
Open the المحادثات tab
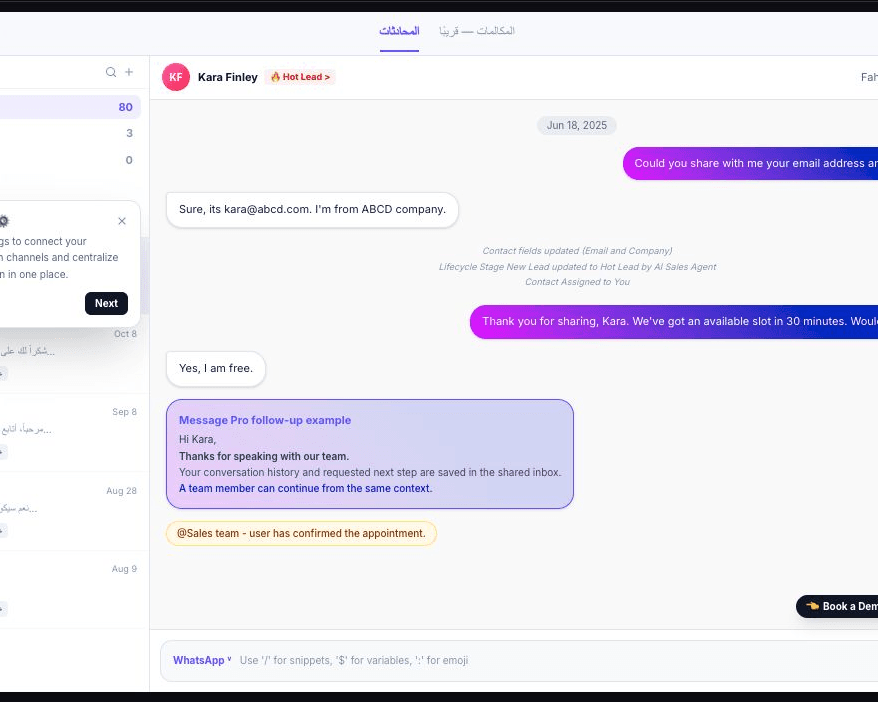(399, 31)
